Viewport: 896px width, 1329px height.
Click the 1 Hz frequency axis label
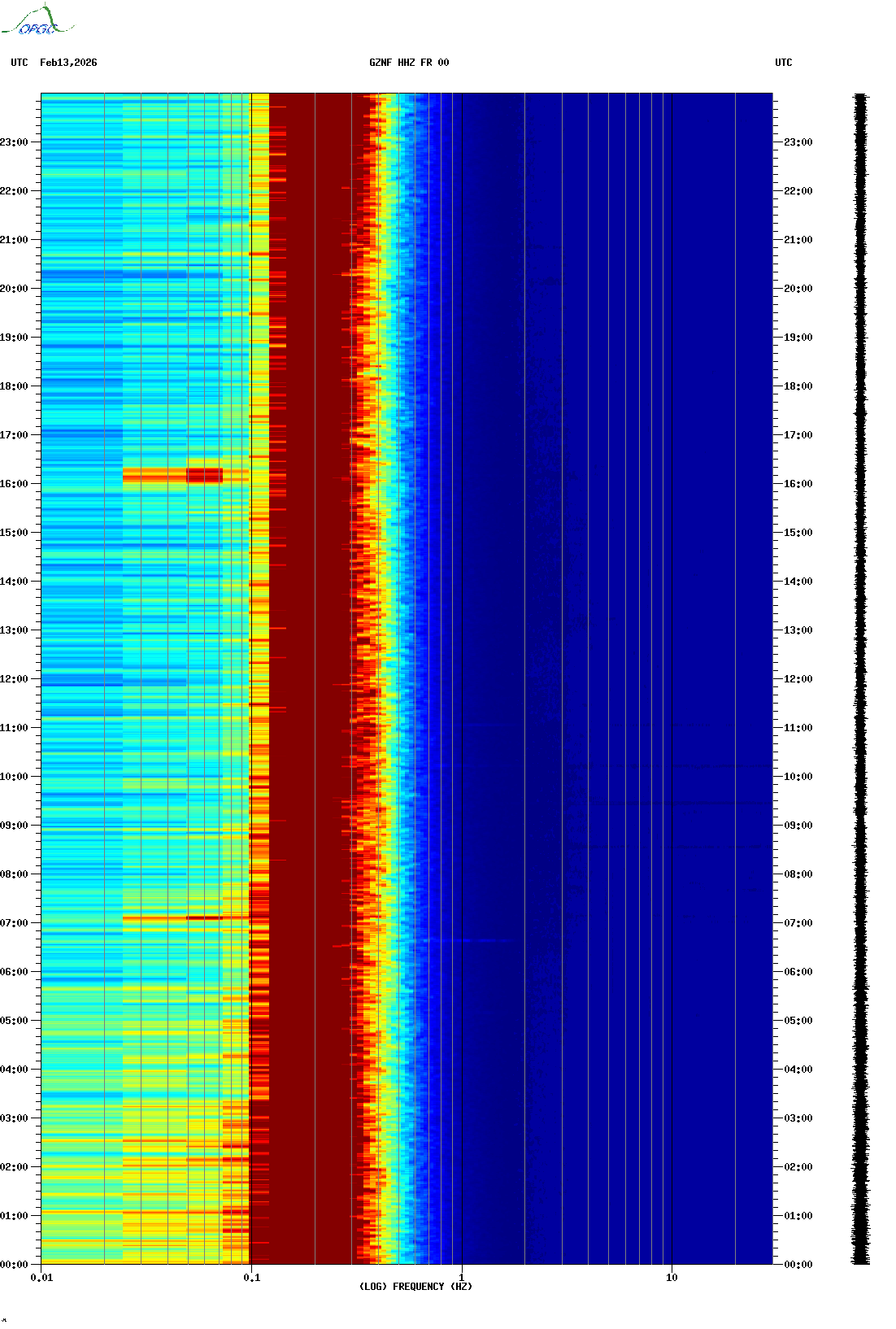click(462, 1278)
